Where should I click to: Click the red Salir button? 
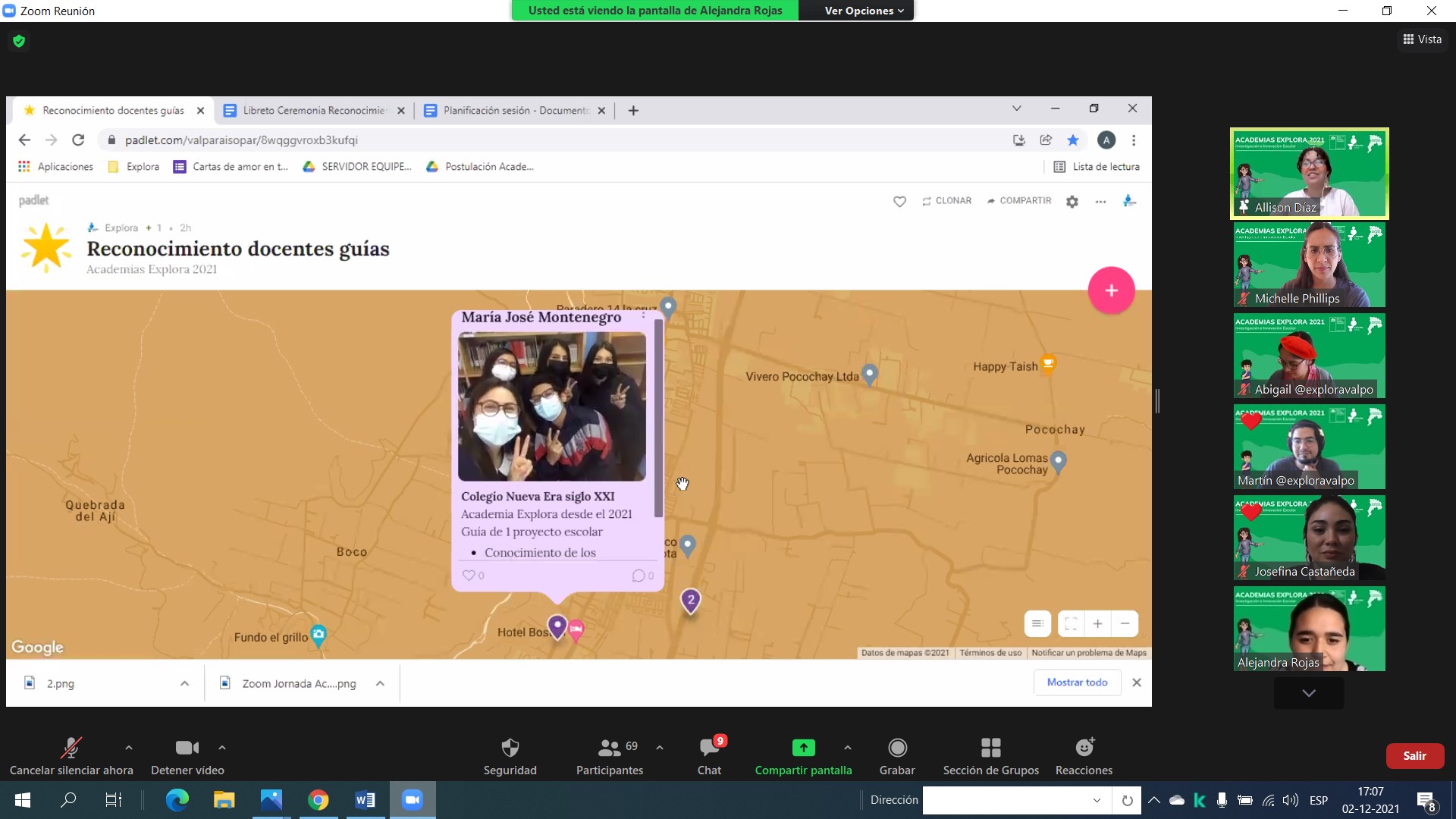(x=1414, y=756)
